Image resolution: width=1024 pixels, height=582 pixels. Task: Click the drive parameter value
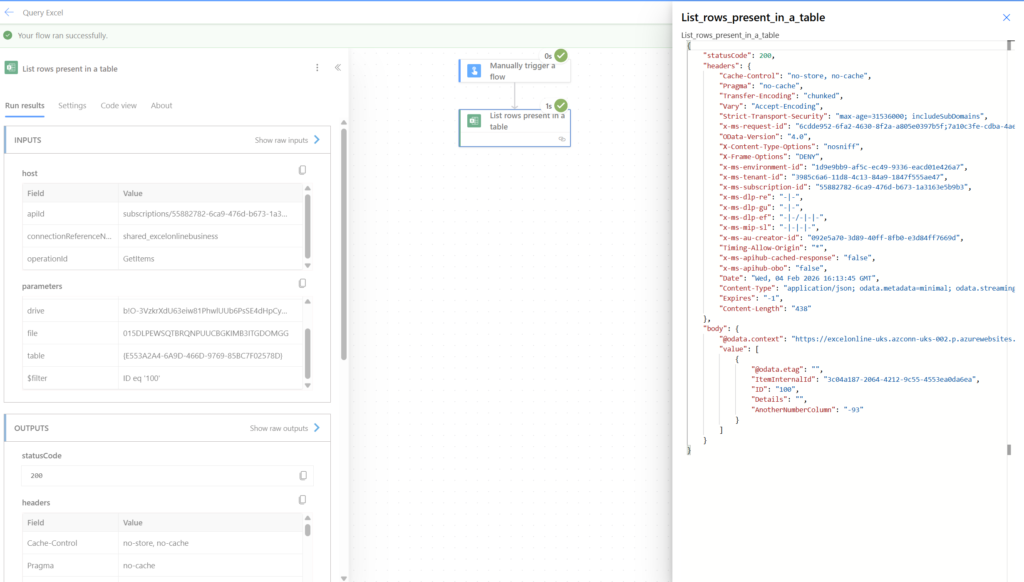coord(204,310)
